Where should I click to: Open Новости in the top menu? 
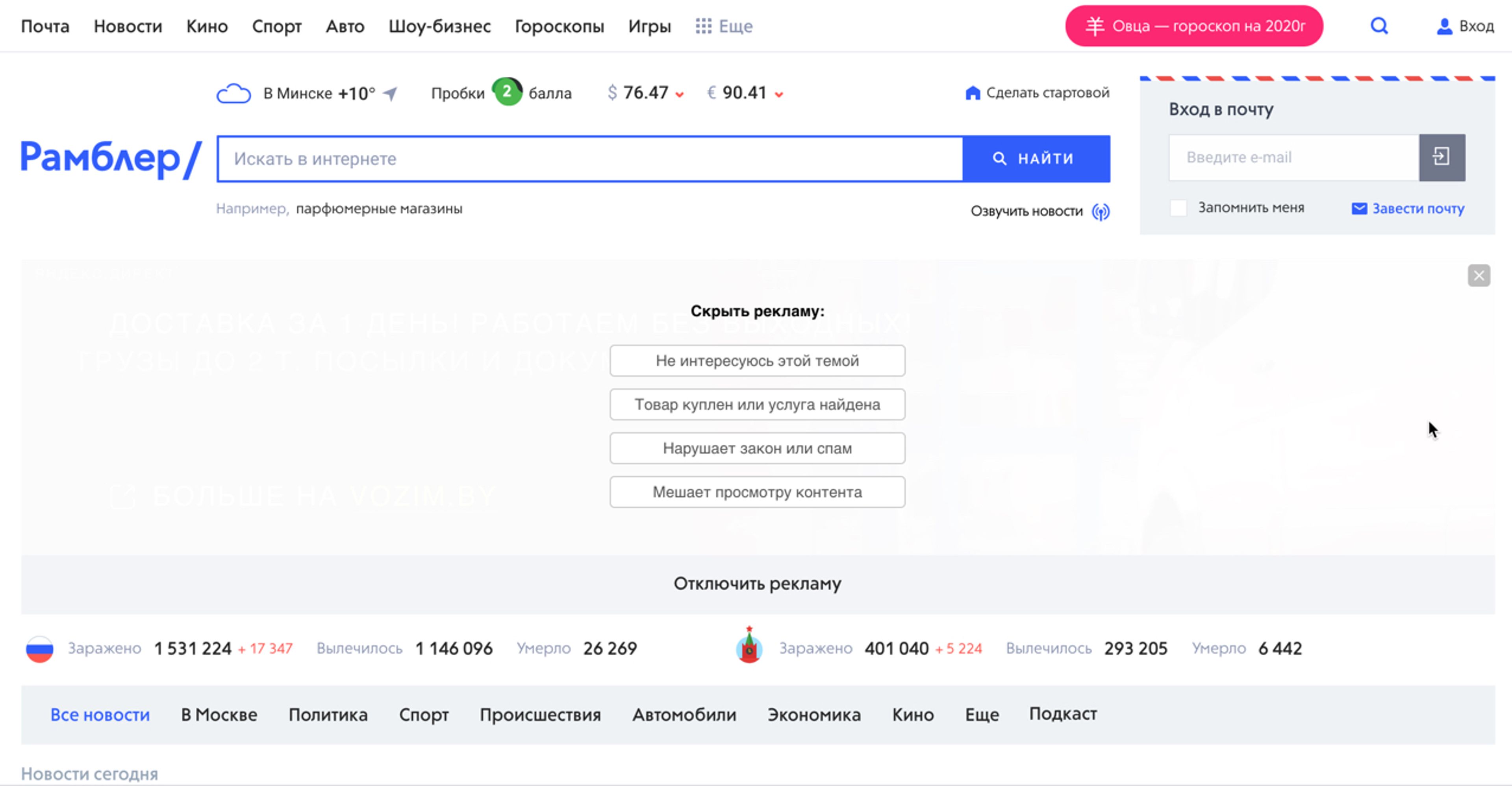(128, 26)
